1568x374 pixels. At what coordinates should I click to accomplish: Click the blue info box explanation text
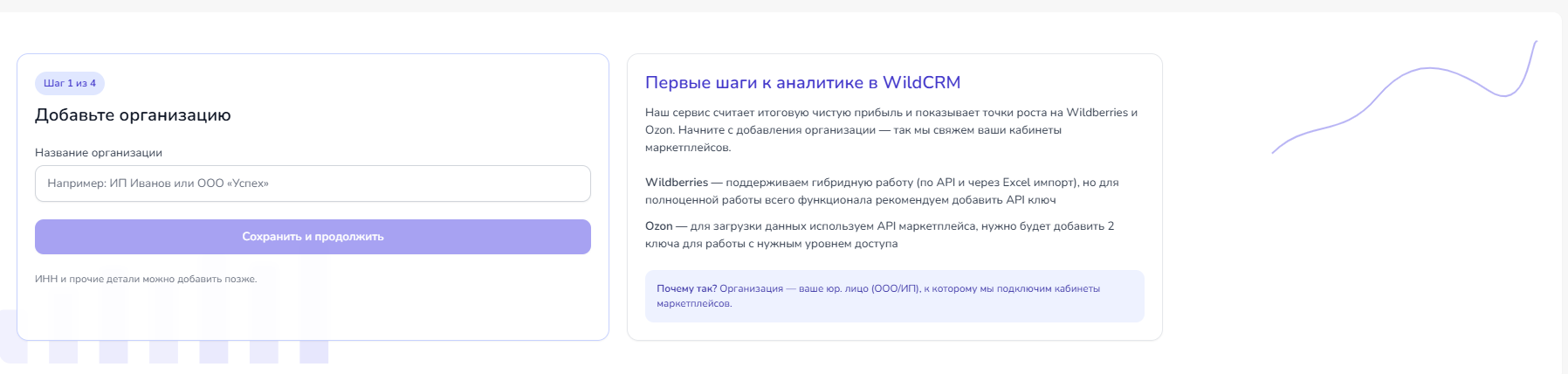coord(908,288)
